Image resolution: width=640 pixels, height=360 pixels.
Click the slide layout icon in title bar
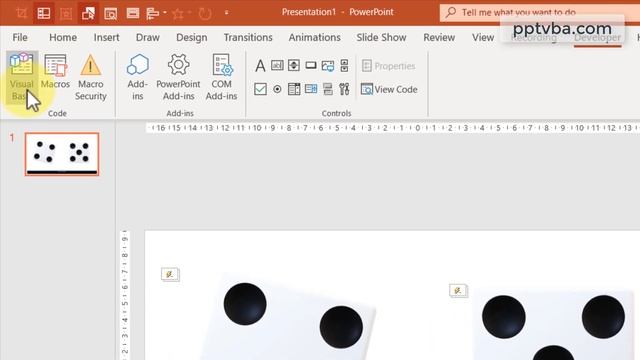tap(44, 13)
